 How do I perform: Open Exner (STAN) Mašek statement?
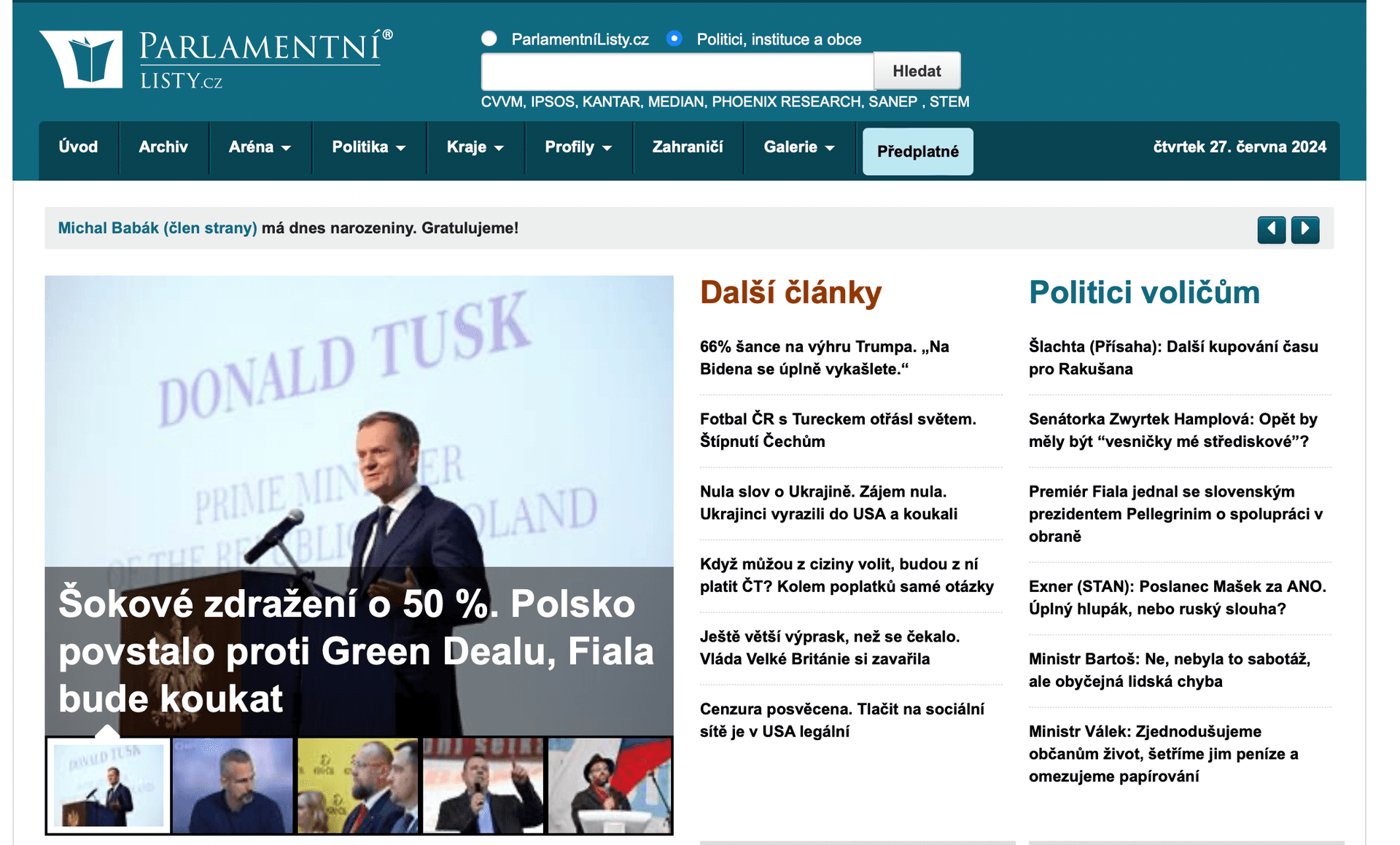pos(1177,598)
